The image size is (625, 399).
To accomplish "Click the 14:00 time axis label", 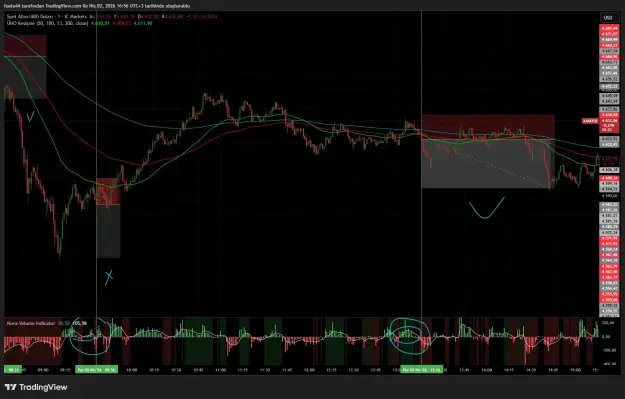I will (486, 370).
